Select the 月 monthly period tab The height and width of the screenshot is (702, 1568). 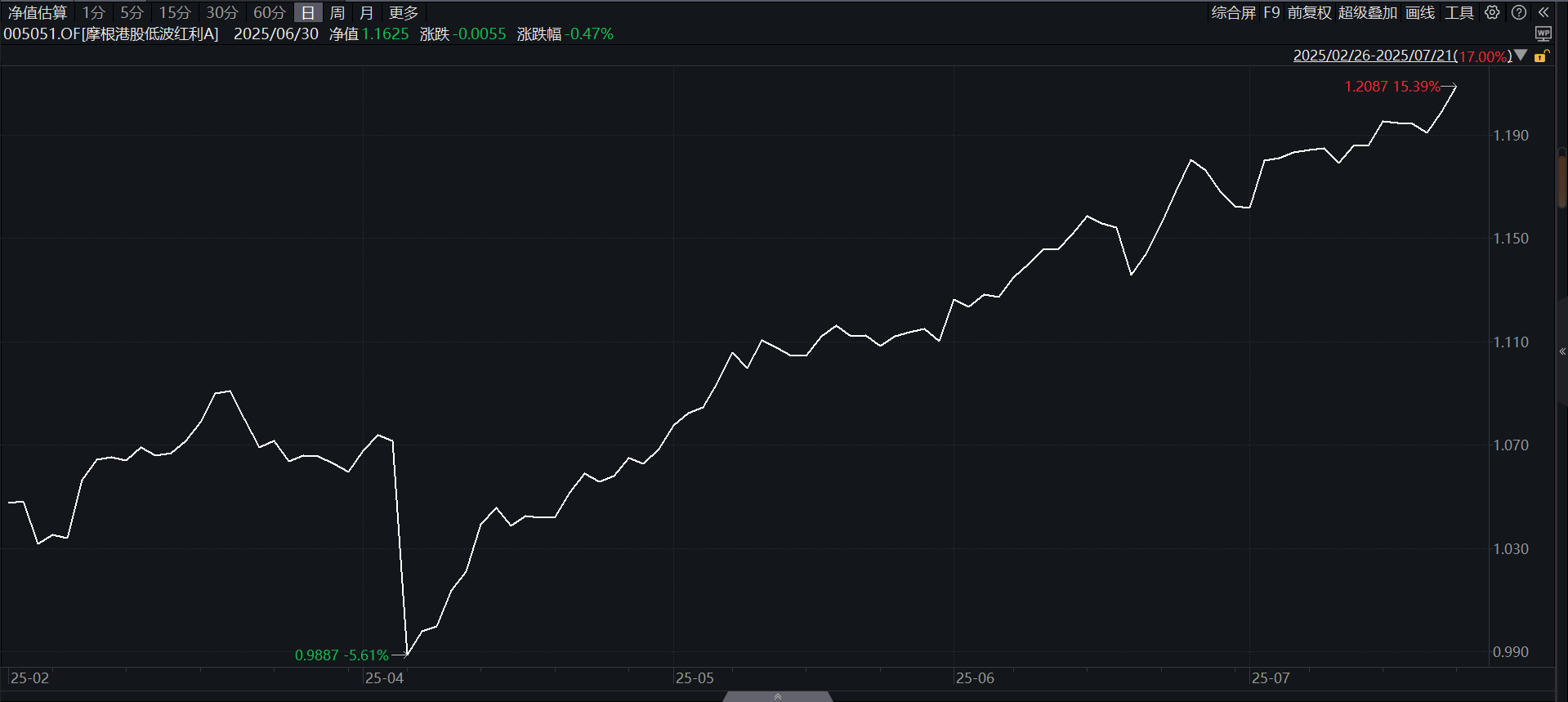[367, 13]
